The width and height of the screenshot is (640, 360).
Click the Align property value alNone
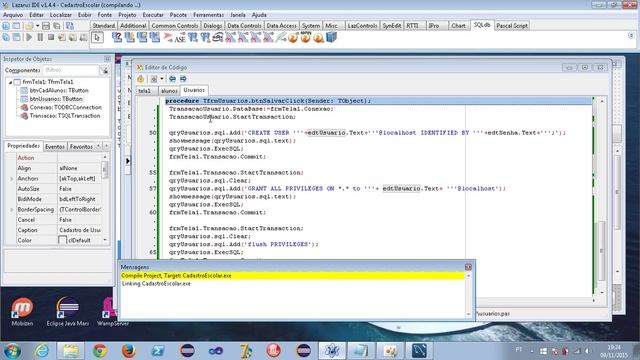click(x=79, y=168)
